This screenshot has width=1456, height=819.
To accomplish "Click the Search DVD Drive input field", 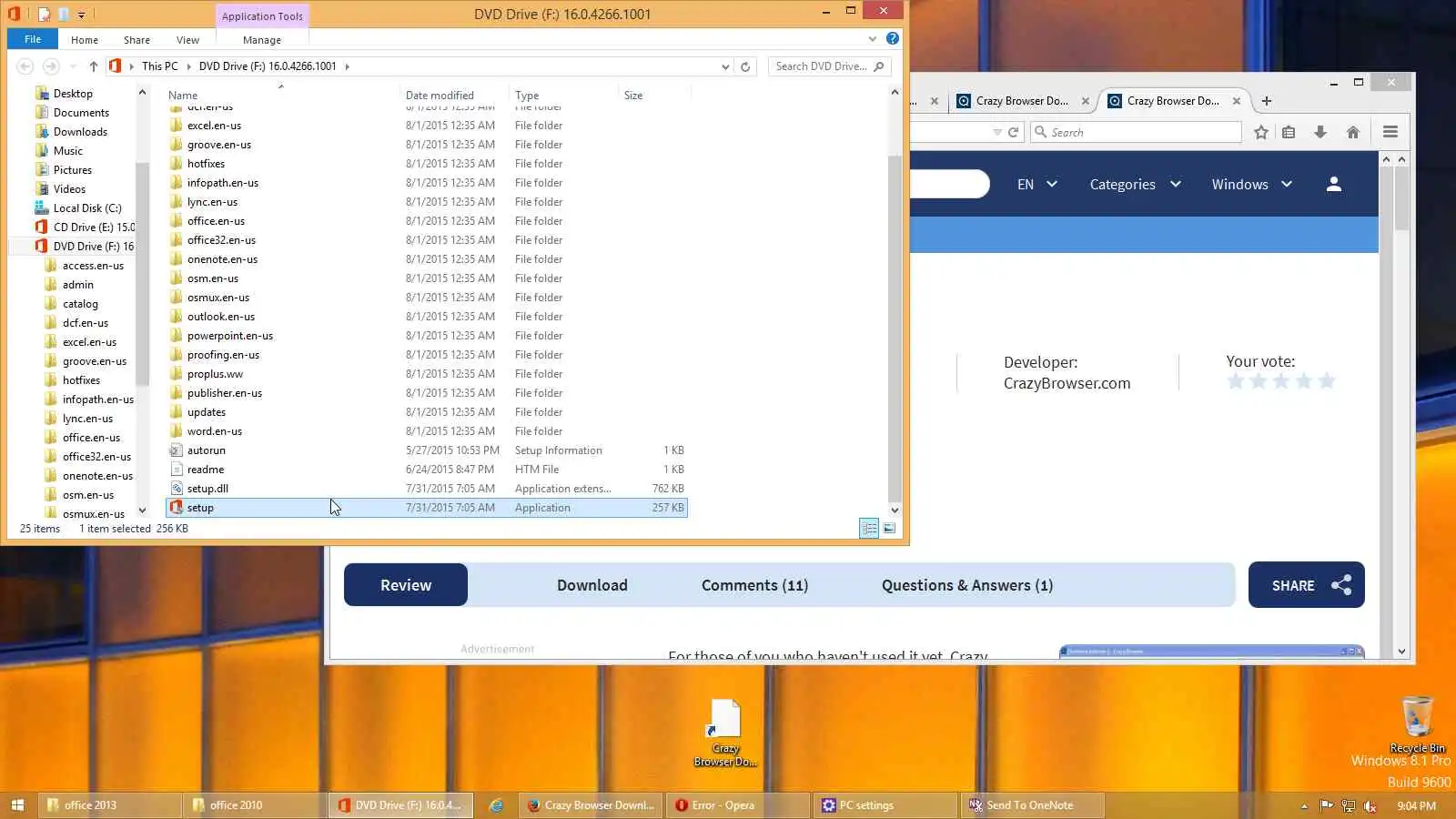I will coord(819,66).
